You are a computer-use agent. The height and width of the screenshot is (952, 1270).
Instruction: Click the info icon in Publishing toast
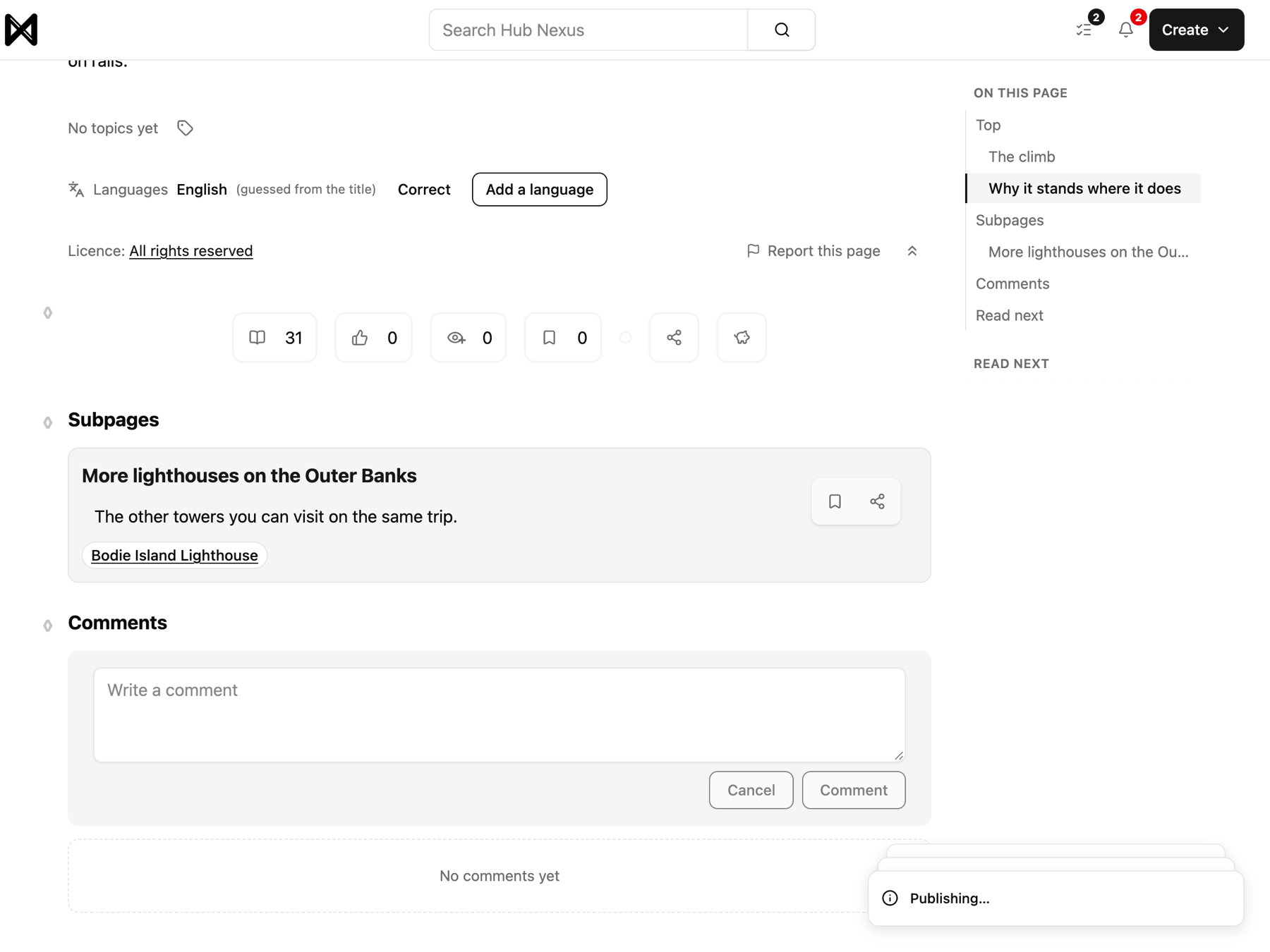coord(890,898)
